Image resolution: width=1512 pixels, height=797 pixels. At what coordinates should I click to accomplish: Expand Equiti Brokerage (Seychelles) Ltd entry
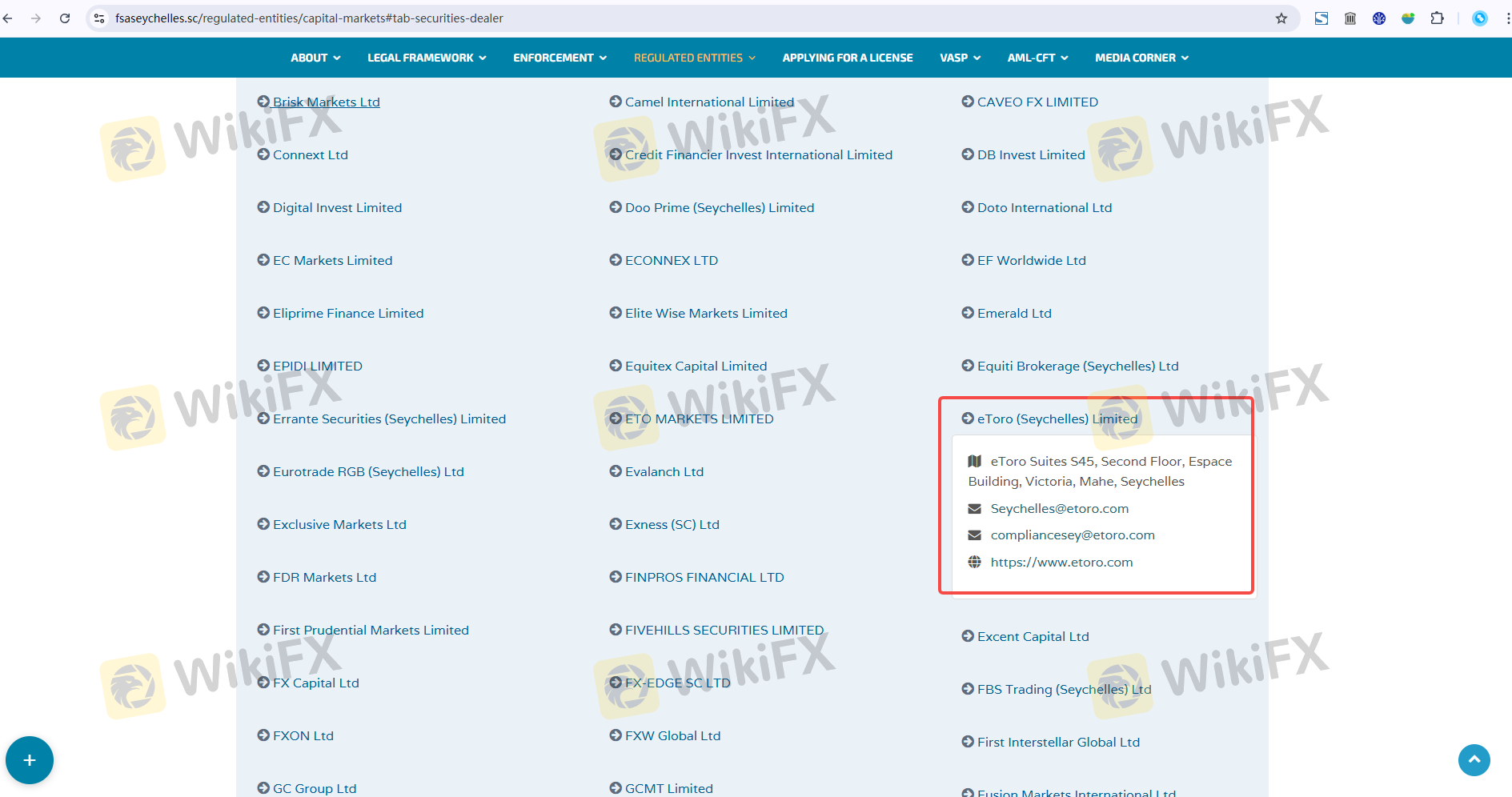[x=1078, y=366]
